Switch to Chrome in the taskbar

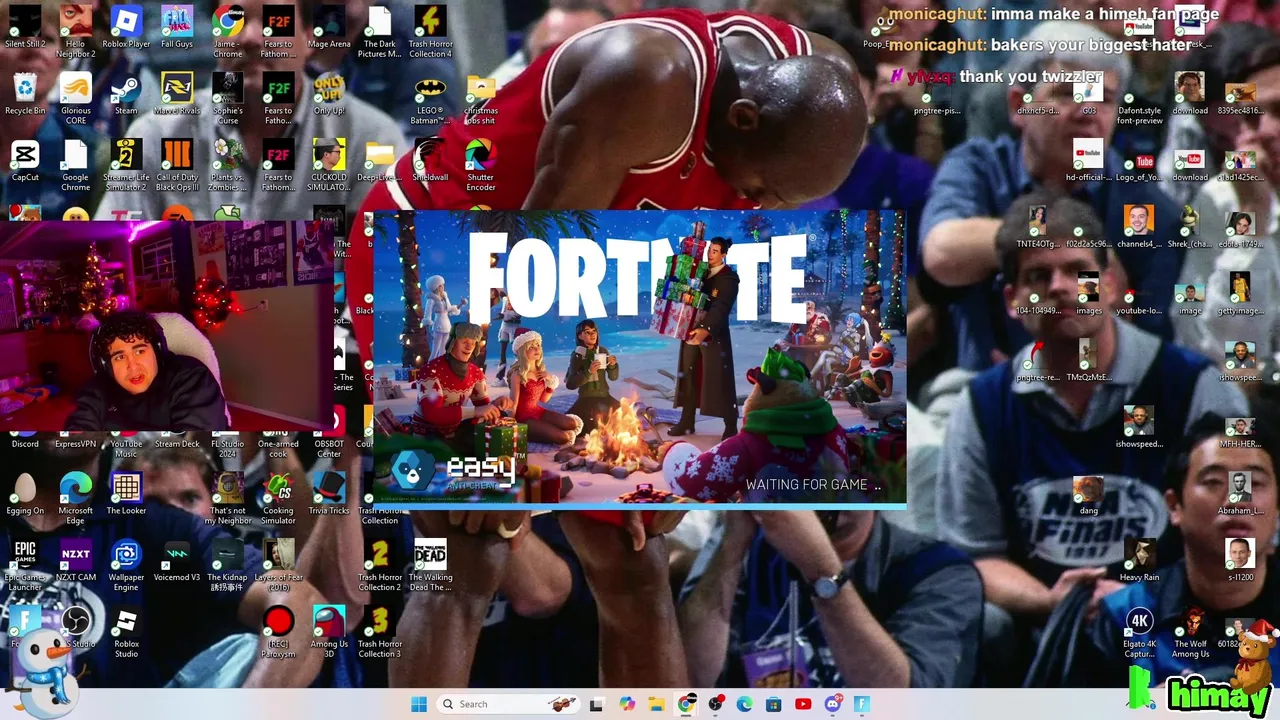(x=686, y=704)
